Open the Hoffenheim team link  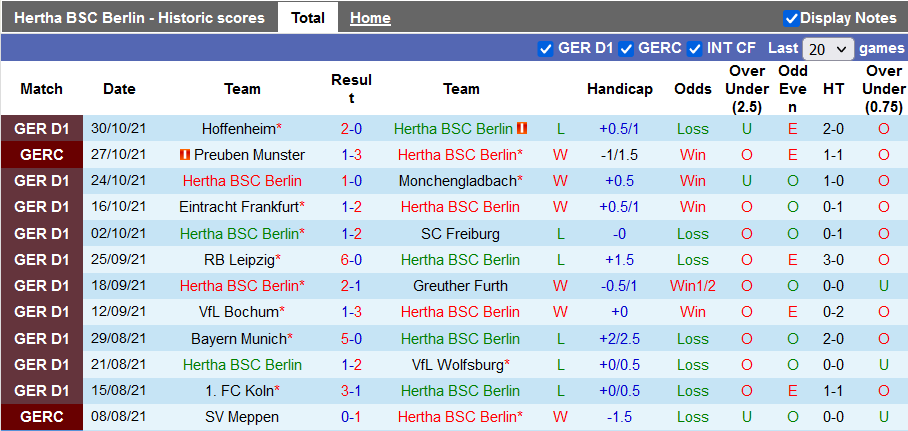click(238, 129)
